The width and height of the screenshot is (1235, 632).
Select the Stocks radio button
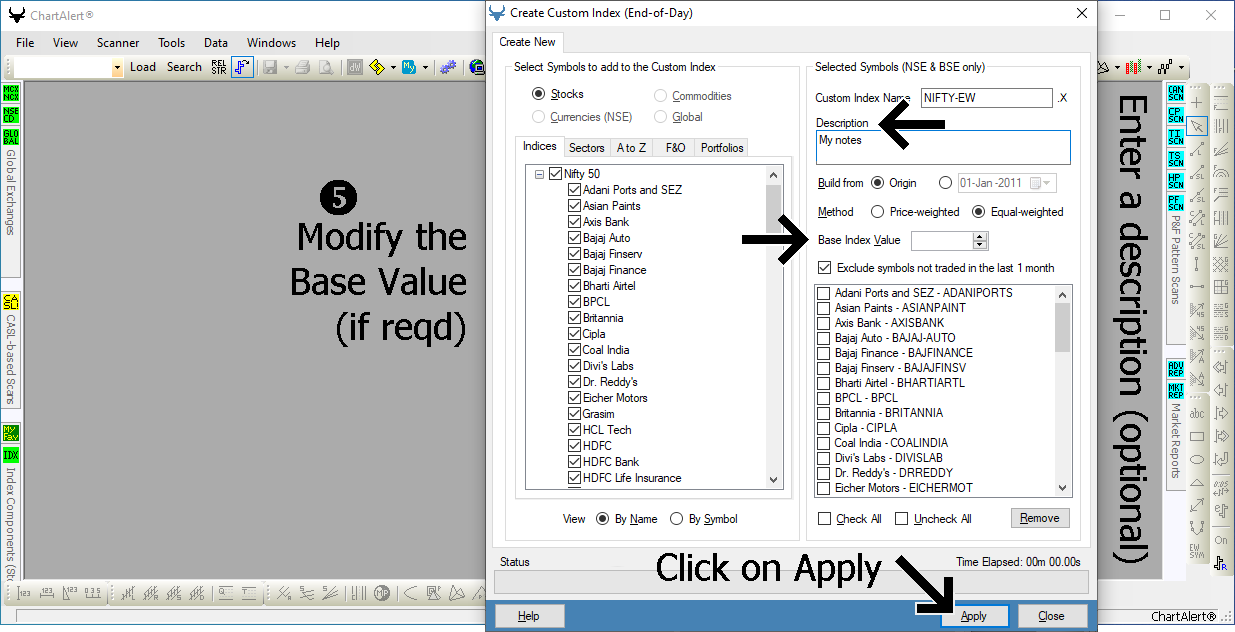(x=539, y=94)
